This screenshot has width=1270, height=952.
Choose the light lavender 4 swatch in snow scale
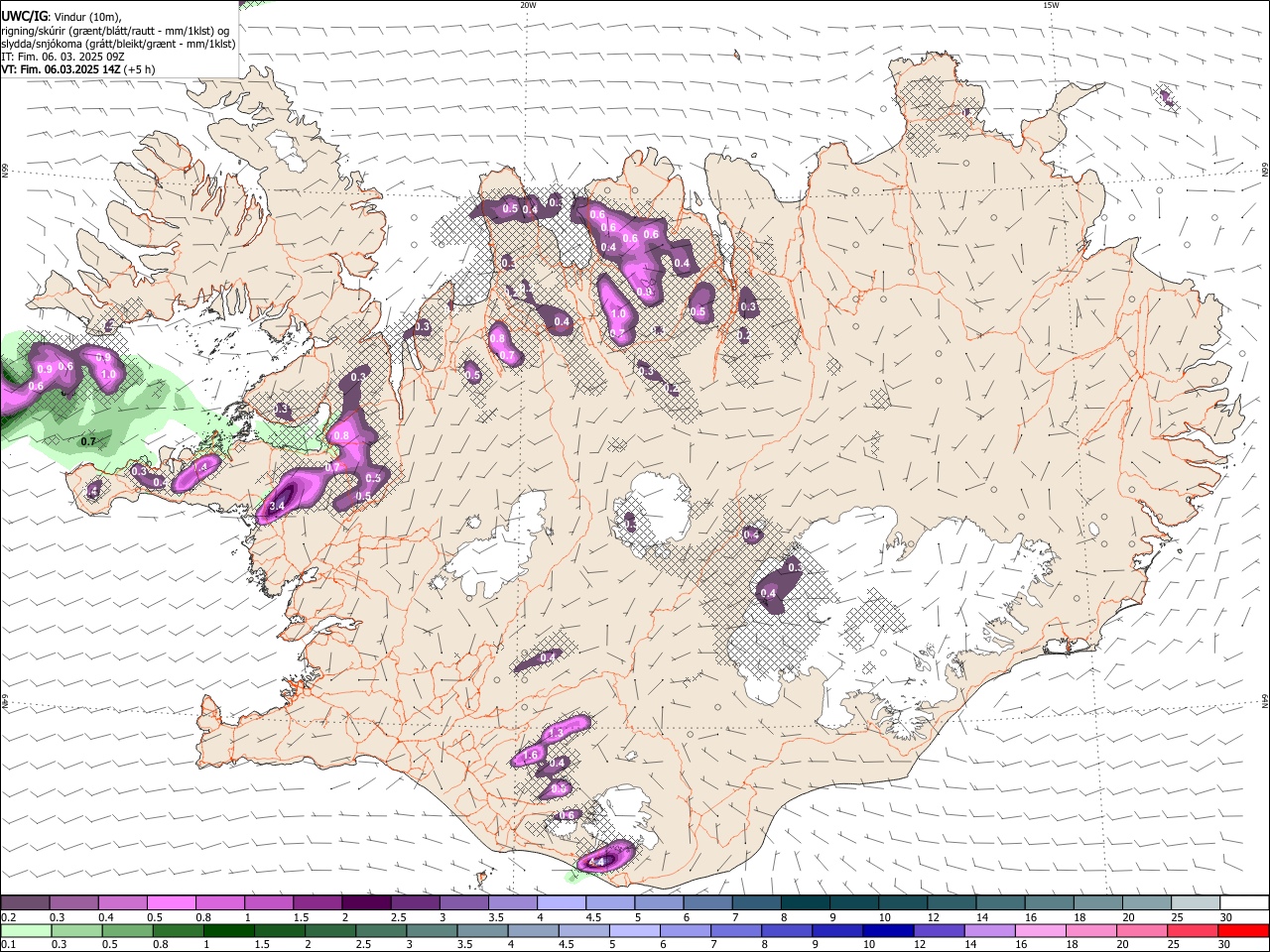(562, 903)
